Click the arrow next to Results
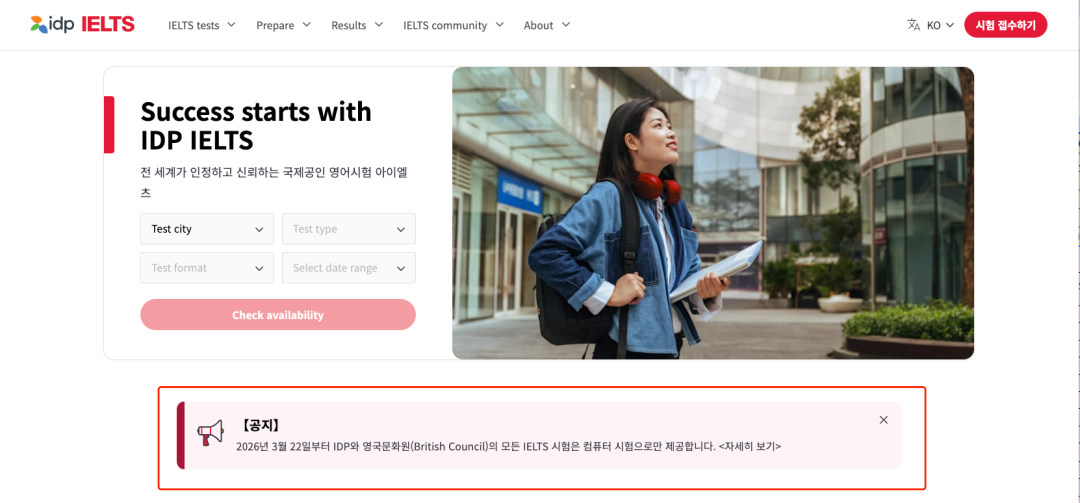 point(379,24)
